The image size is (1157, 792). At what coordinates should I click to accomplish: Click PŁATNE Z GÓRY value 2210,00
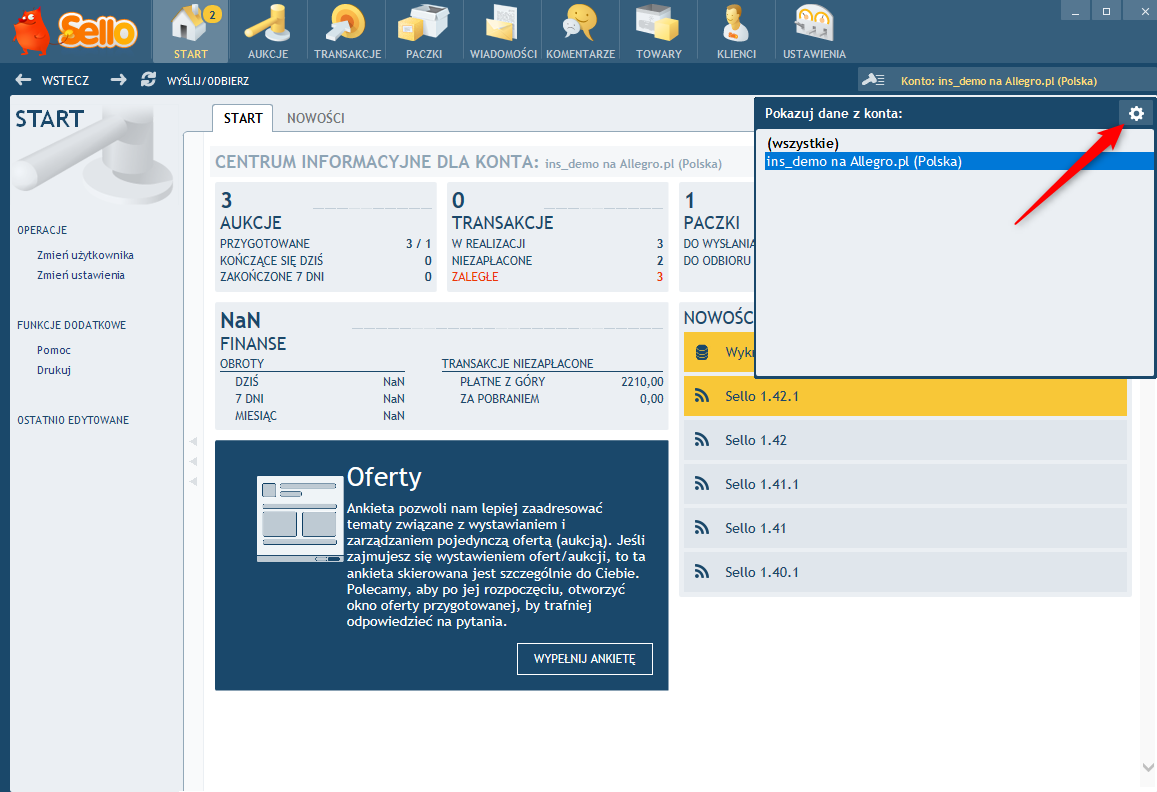click(642, 382)
